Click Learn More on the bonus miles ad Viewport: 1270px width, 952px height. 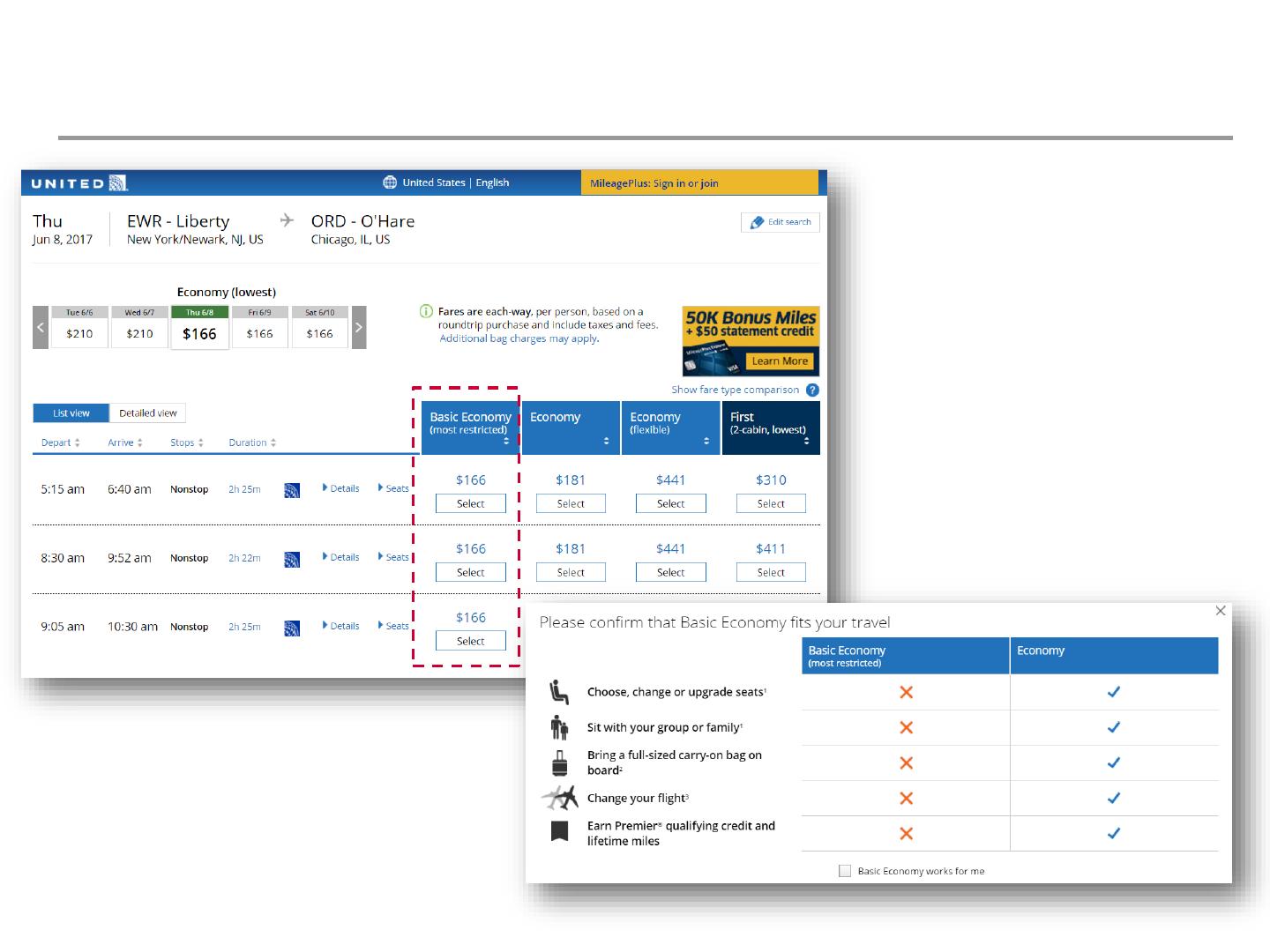coord(780,361)
